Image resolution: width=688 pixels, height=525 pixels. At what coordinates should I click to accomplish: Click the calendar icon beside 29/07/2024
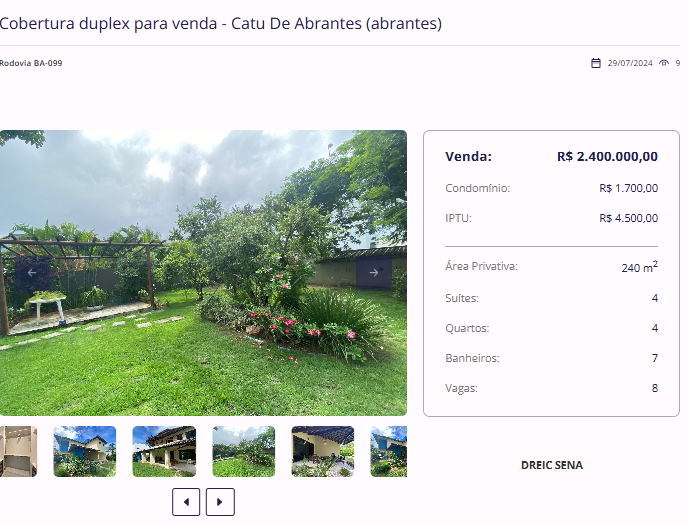click(x=595, y=63)
